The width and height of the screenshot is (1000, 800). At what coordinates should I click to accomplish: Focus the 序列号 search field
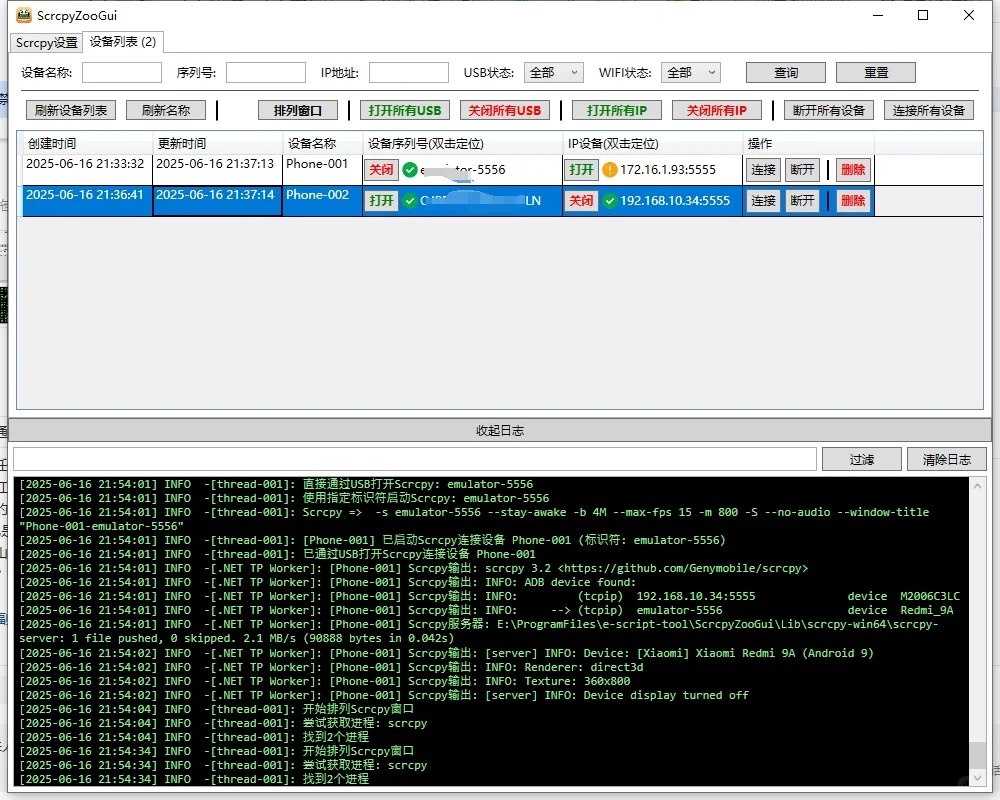[x=266, y=73]
